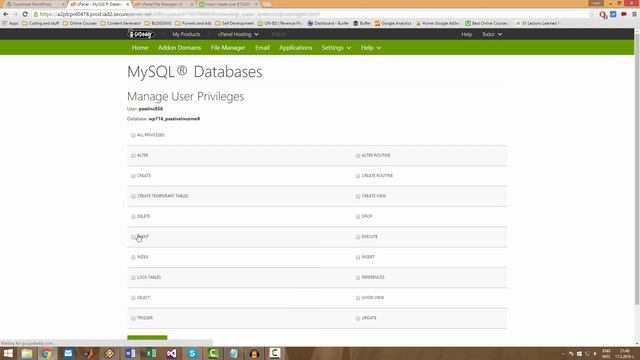This screenshot has height=360, width=640.
Task: Open Visual Studio from taskbar
Action: (171, 353)
